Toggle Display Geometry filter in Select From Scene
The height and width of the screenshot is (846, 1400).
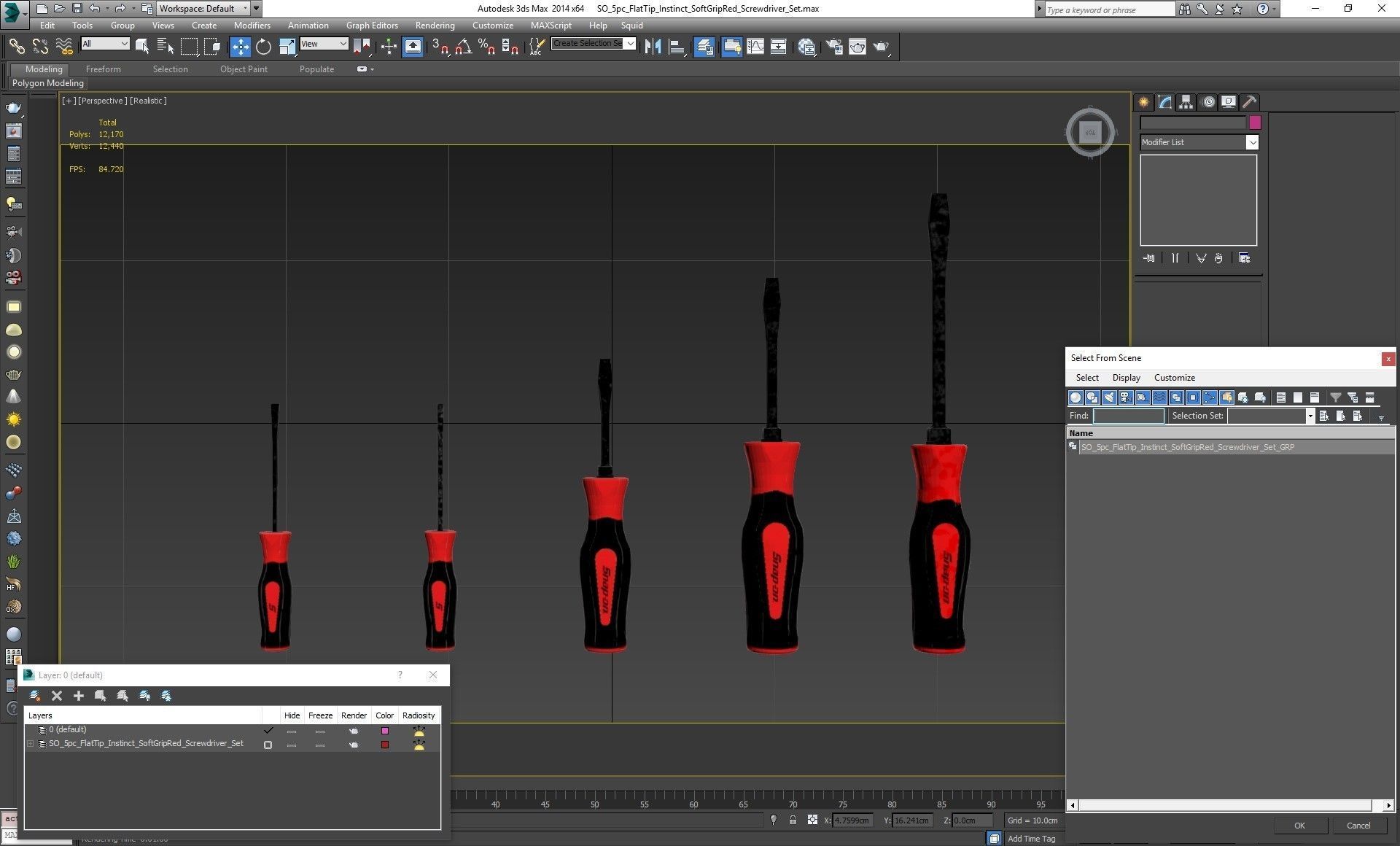pyautogui.click(x=1075, y=397)
